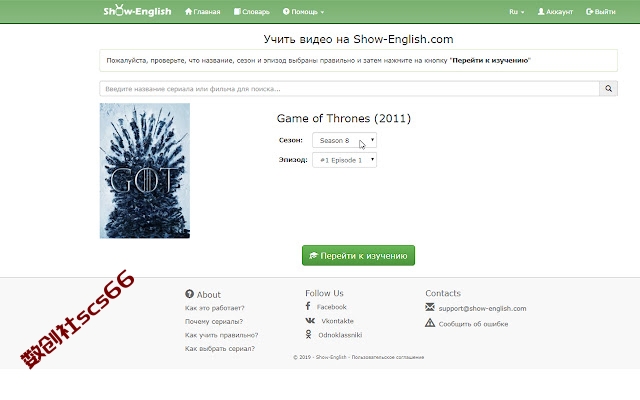Click the About question mark icon
This screenshot has height=400, width=640.
[189, 294]
